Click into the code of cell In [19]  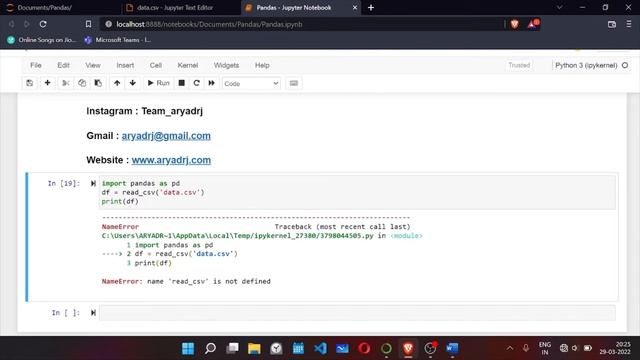coord(357,192)
